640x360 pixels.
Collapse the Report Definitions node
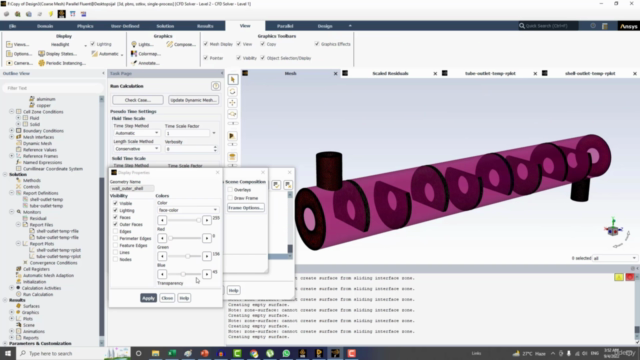pyautogui.click(x=11, y=193)
